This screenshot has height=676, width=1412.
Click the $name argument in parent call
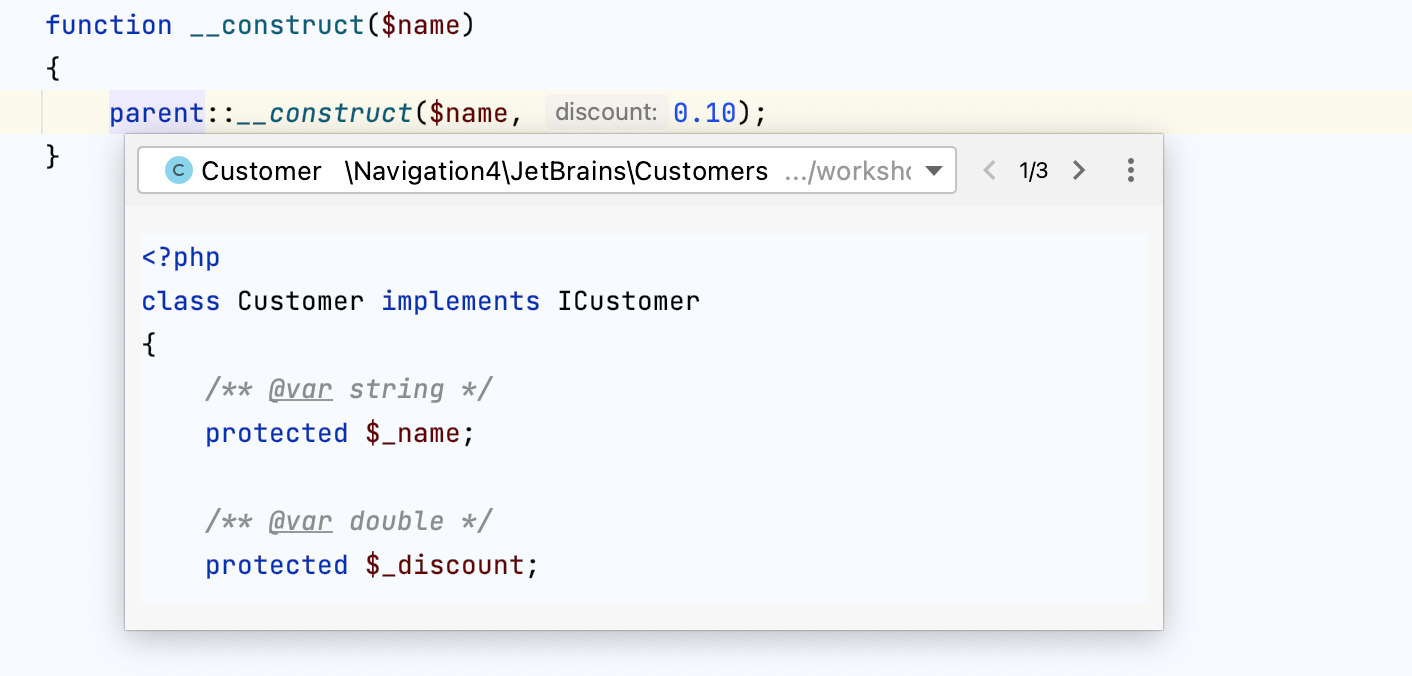[468, 113]
